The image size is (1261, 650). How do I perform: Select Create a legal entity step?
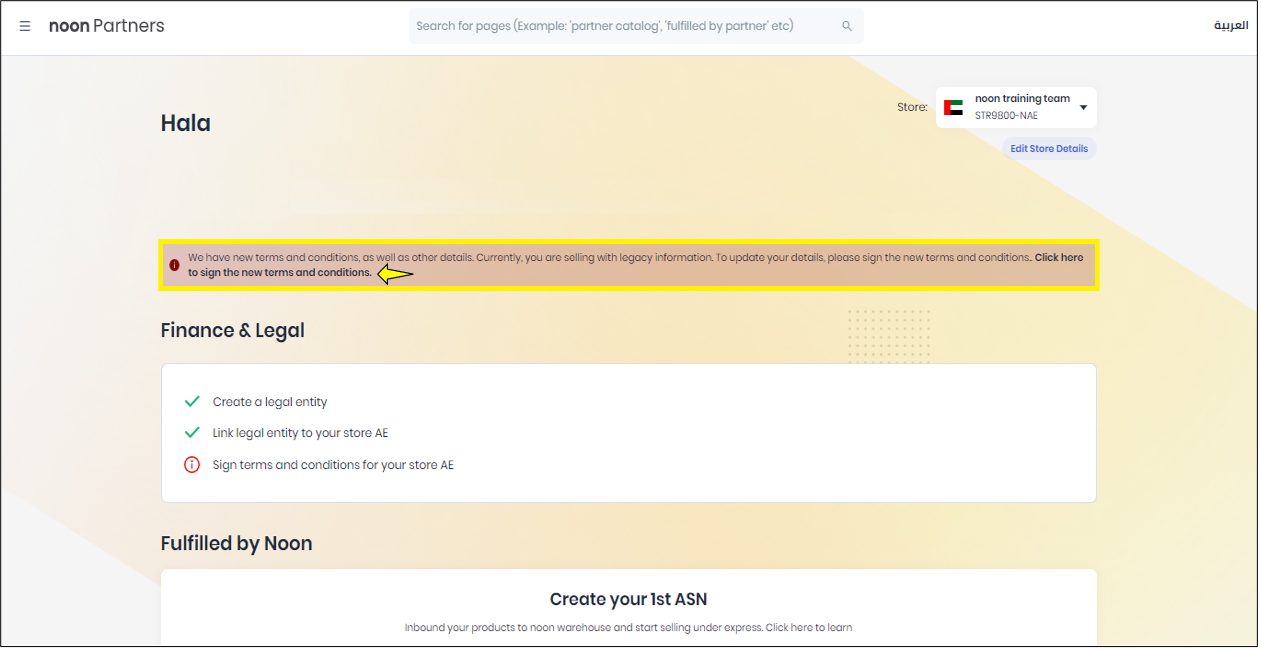(270, 402)
